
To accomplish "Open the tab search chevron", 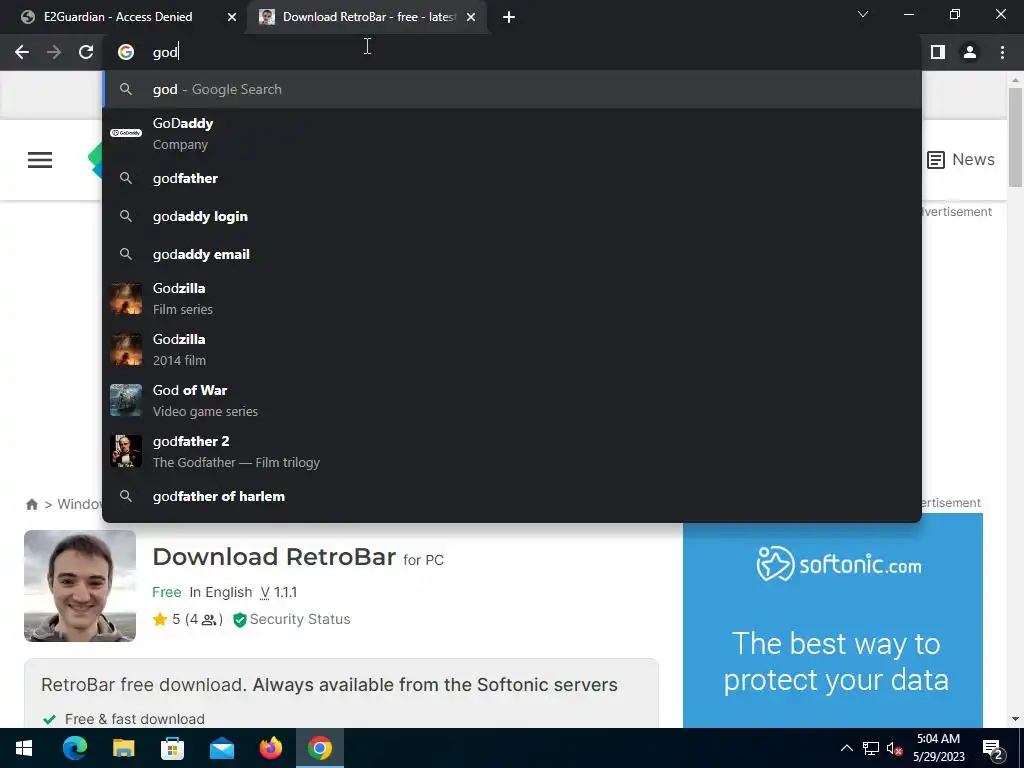I will [863, 14].
